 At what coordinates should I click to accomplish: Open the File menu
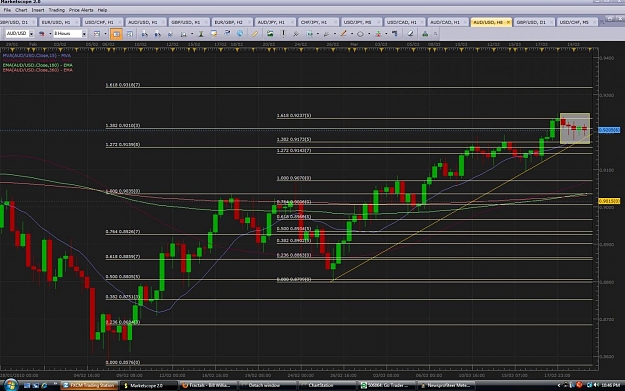pyautogui.click(x=7, y=10)
